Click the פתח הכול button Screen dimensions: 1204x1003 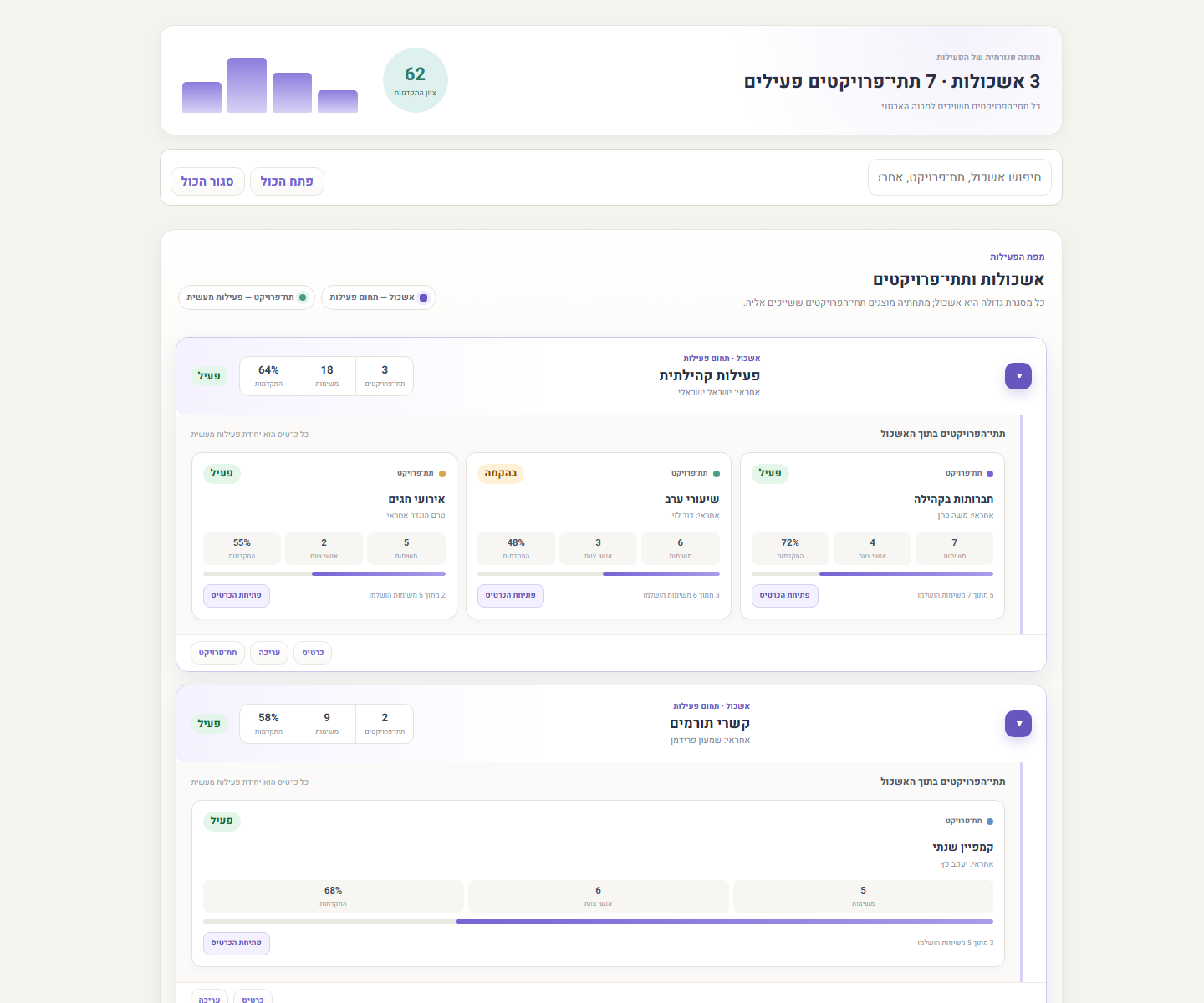(x=287, y=181)
